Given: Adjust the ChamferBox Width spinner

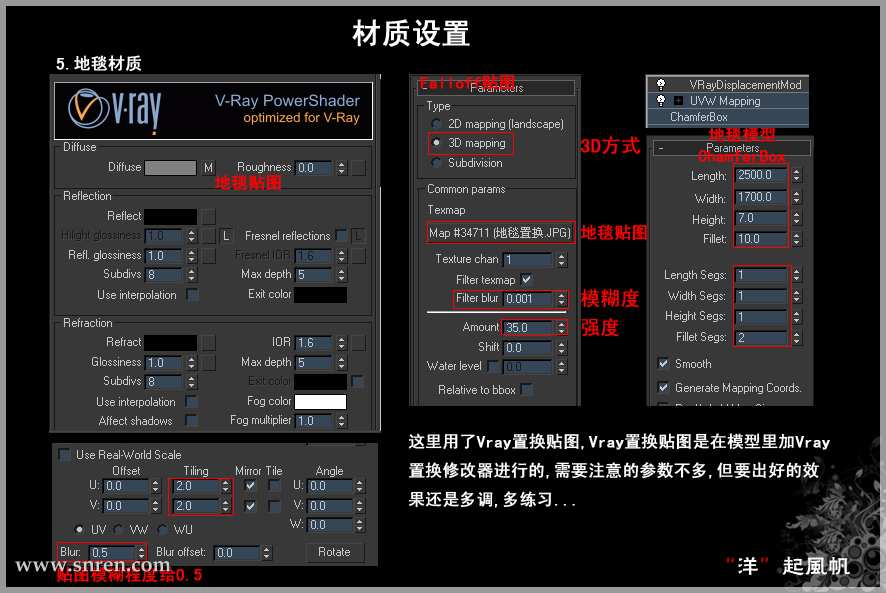Looking at the screenshot, I should (796, 197).
